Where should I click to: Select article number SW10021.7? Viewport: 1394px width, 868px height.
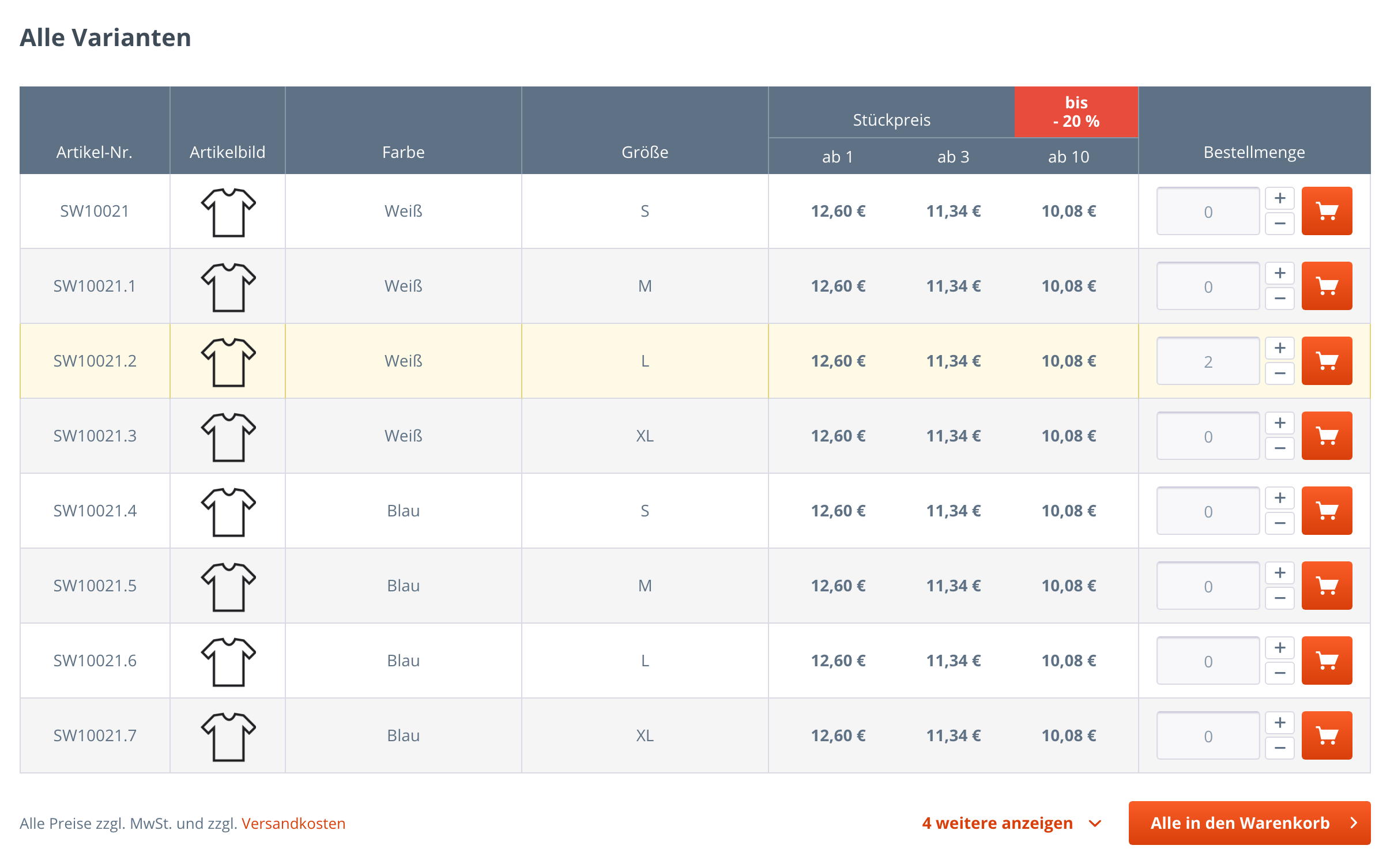tap(95, 735)
